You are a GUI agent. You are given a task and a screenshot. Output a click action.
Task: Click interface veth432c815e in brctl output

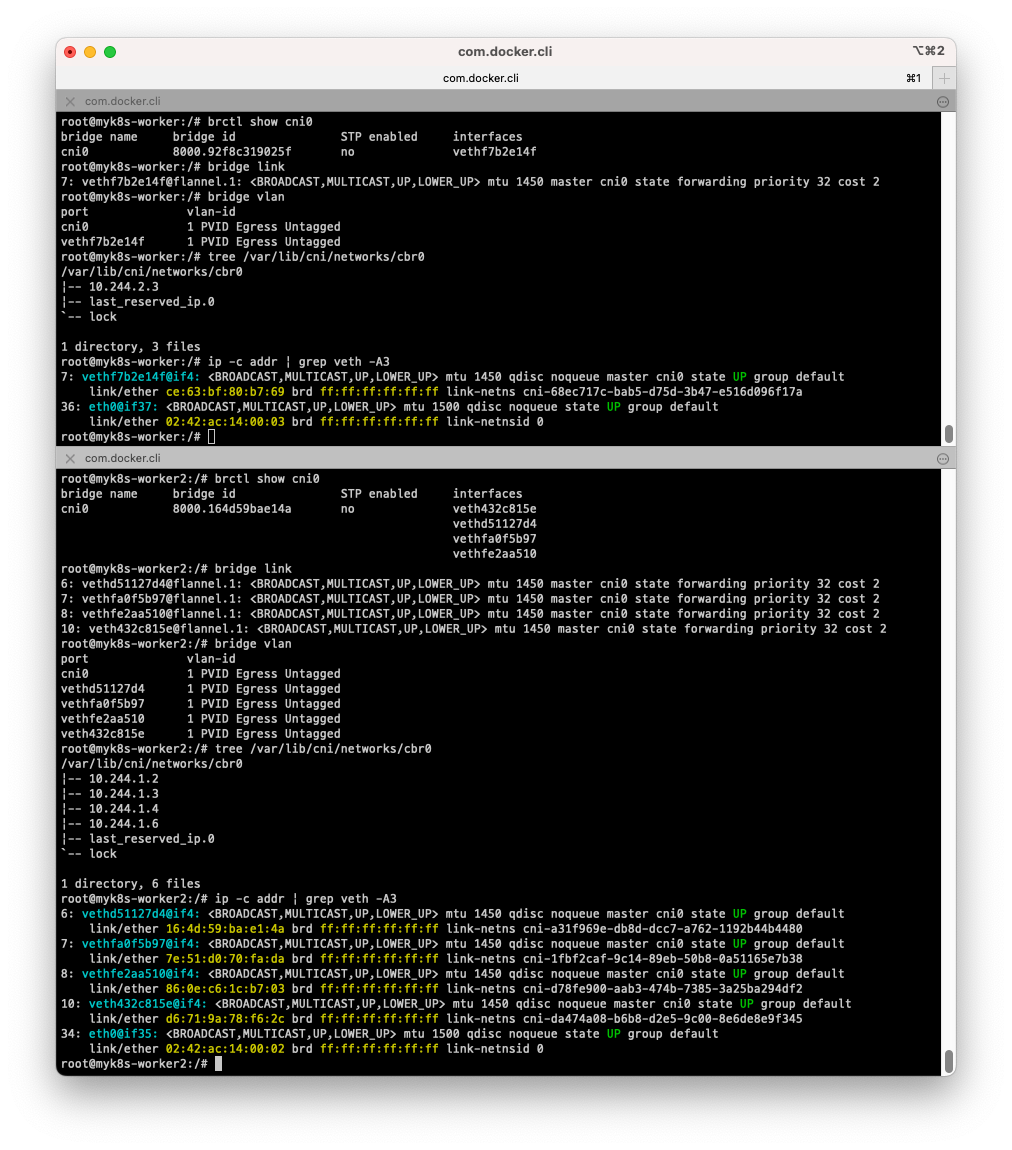pos(494,509)
